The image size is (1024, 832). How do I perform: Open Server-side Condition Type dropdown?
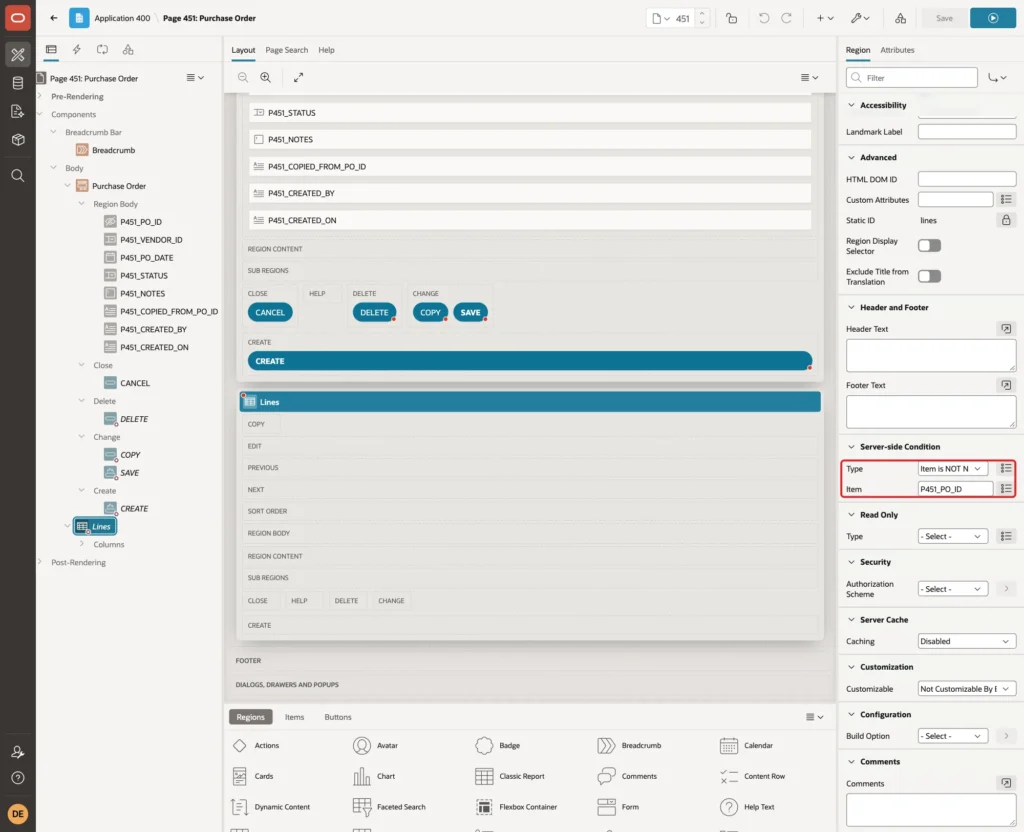(x=952, y=469)
